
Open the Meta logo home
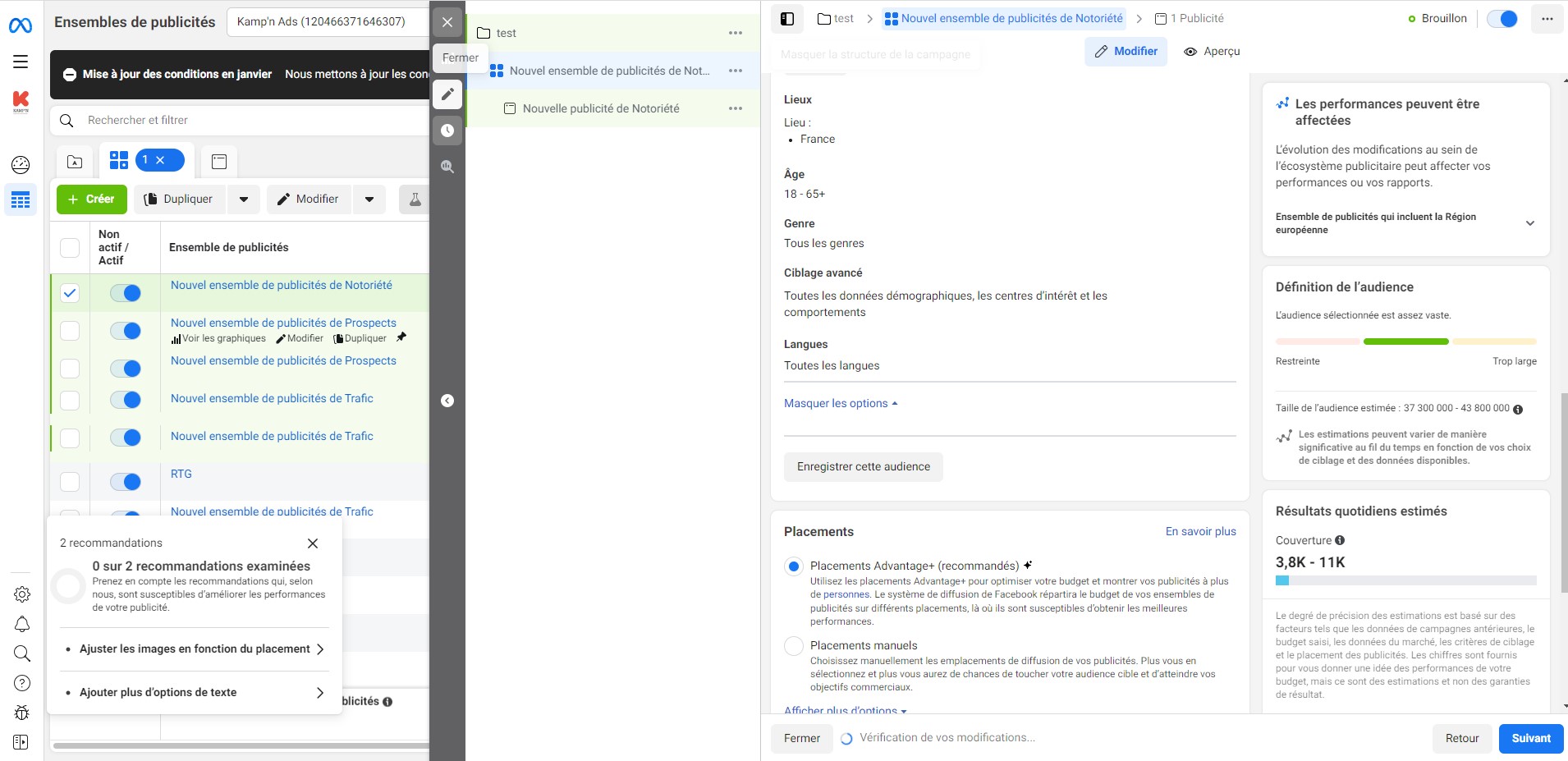click(21, 26)
